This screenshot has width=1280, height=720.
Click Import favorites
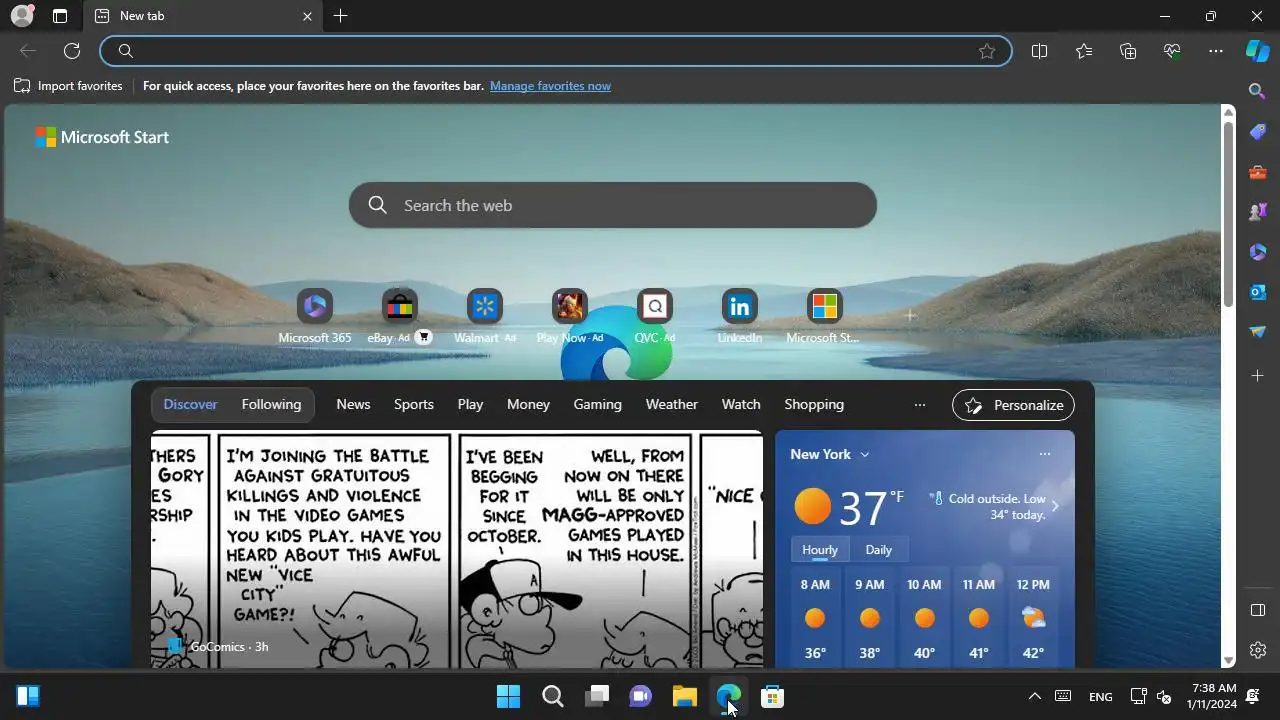tap(68, 86)
